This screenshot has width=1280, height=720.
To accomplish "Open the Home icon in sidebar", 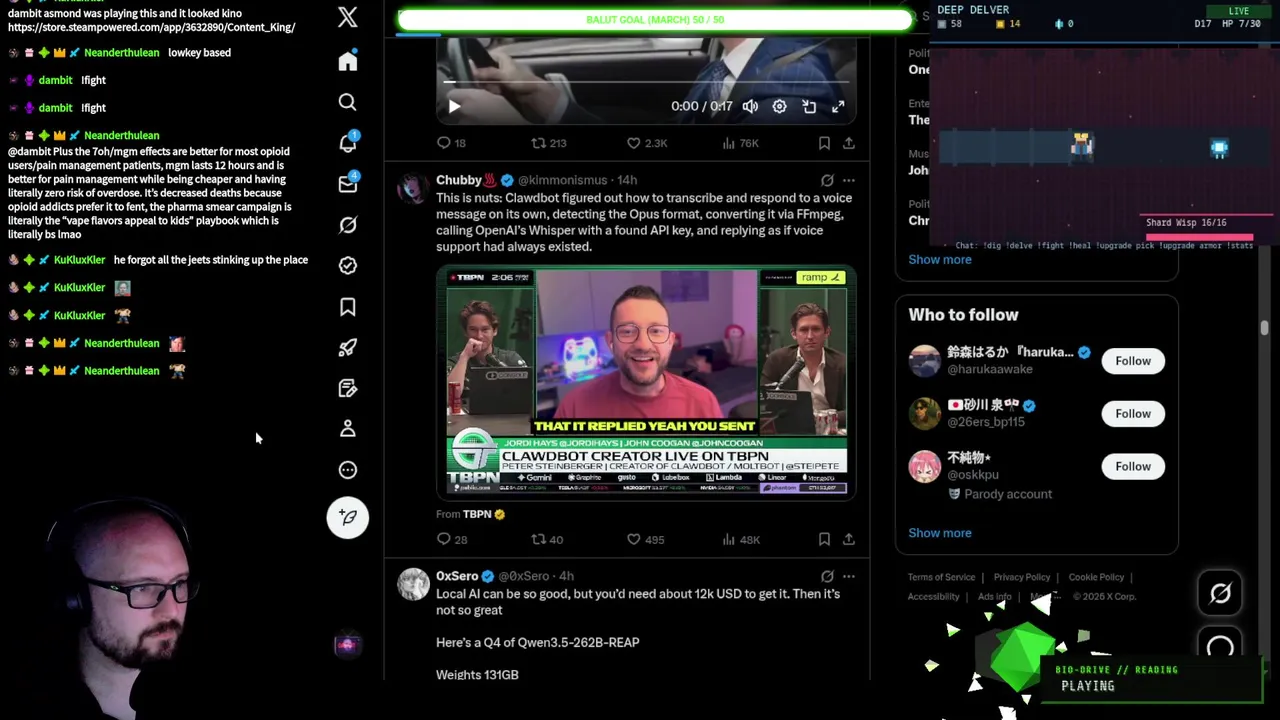I will (348, 62).
